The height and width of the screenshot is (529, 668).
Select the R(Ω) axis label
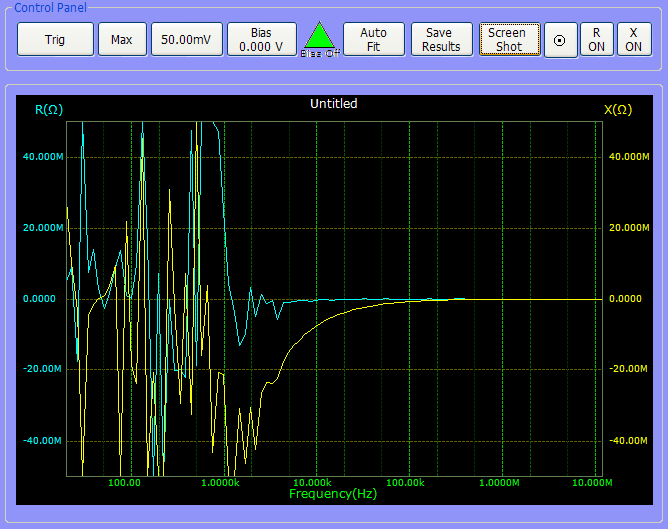coord(49,110)
